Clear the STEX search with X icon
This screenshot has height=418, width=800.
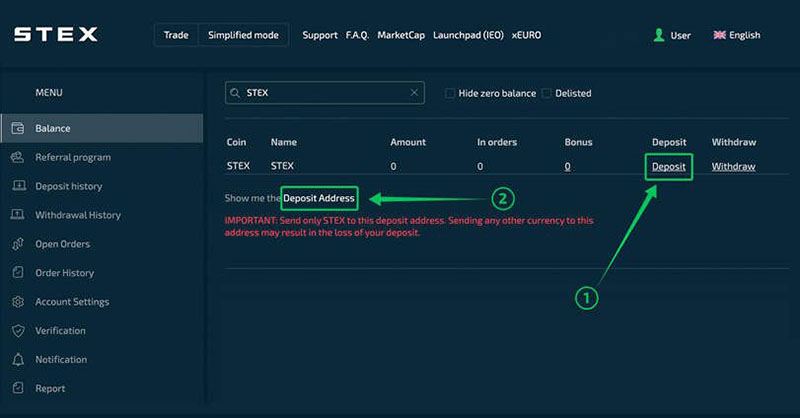point(414,92)
